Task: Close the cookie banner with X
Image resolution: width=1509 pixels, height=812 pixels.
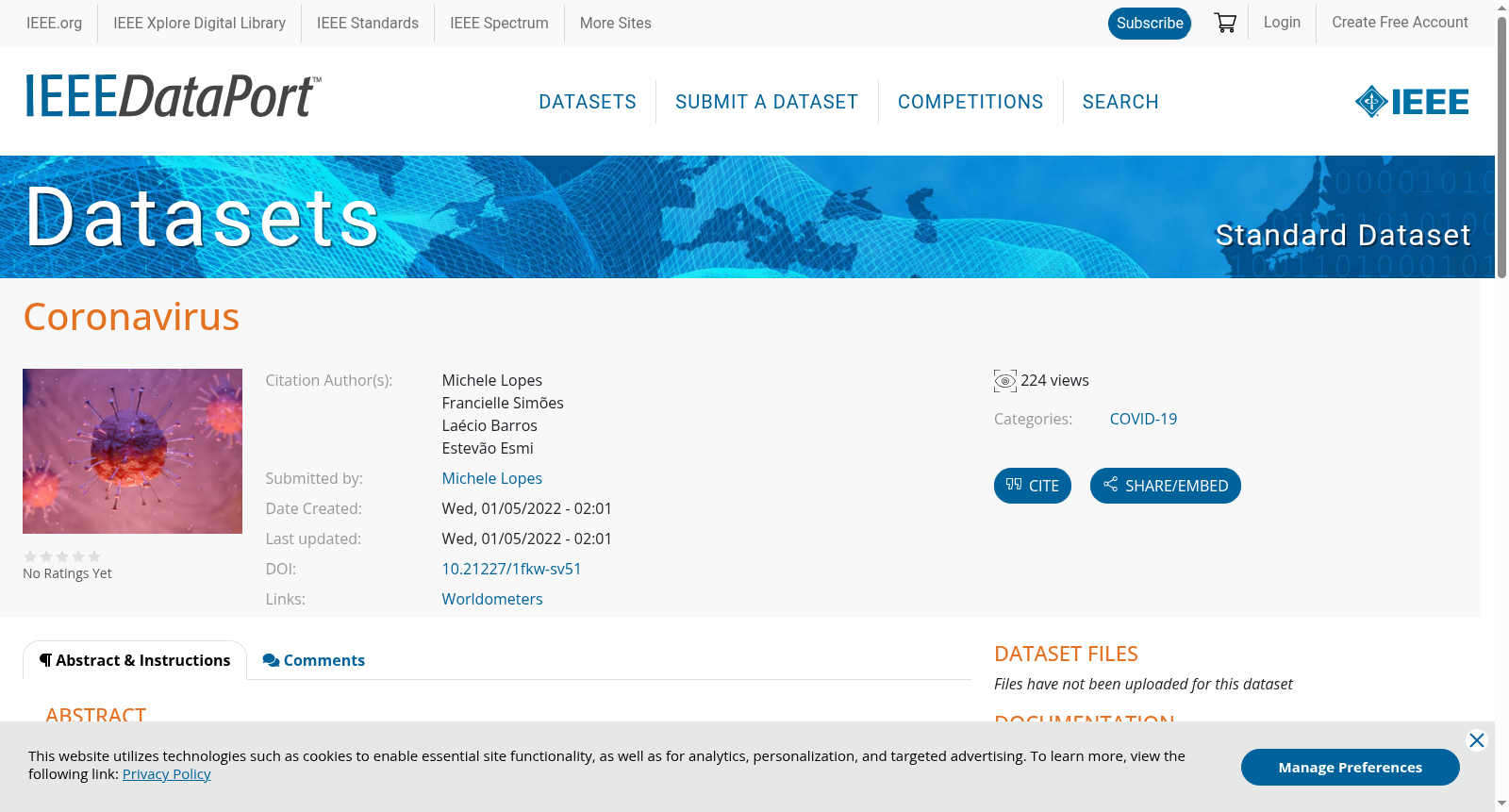Action: click(x=1477, y=740)
